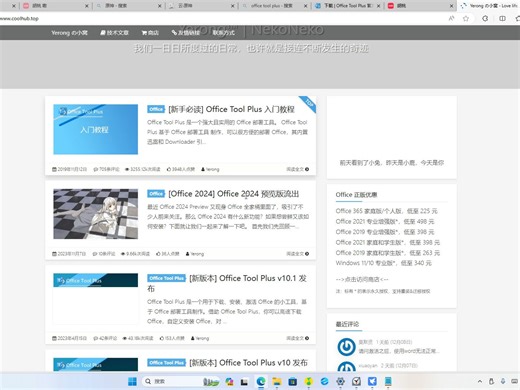Viewport: 520px width, 390px height.
Task: Click the author icon beside Yerong on v10.1 post
Action: pyautogui.click(x=193, y=338)
